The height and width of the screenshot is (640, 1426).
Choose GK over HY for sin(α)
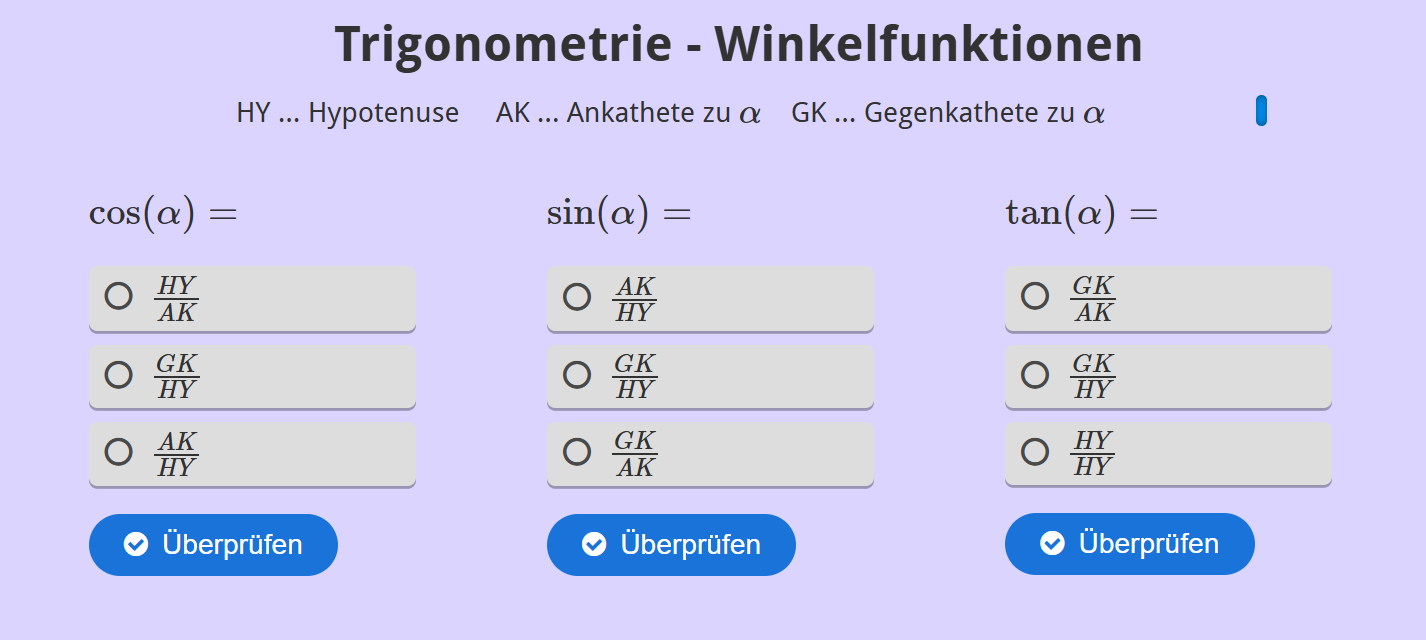click(x=577, y=375)
